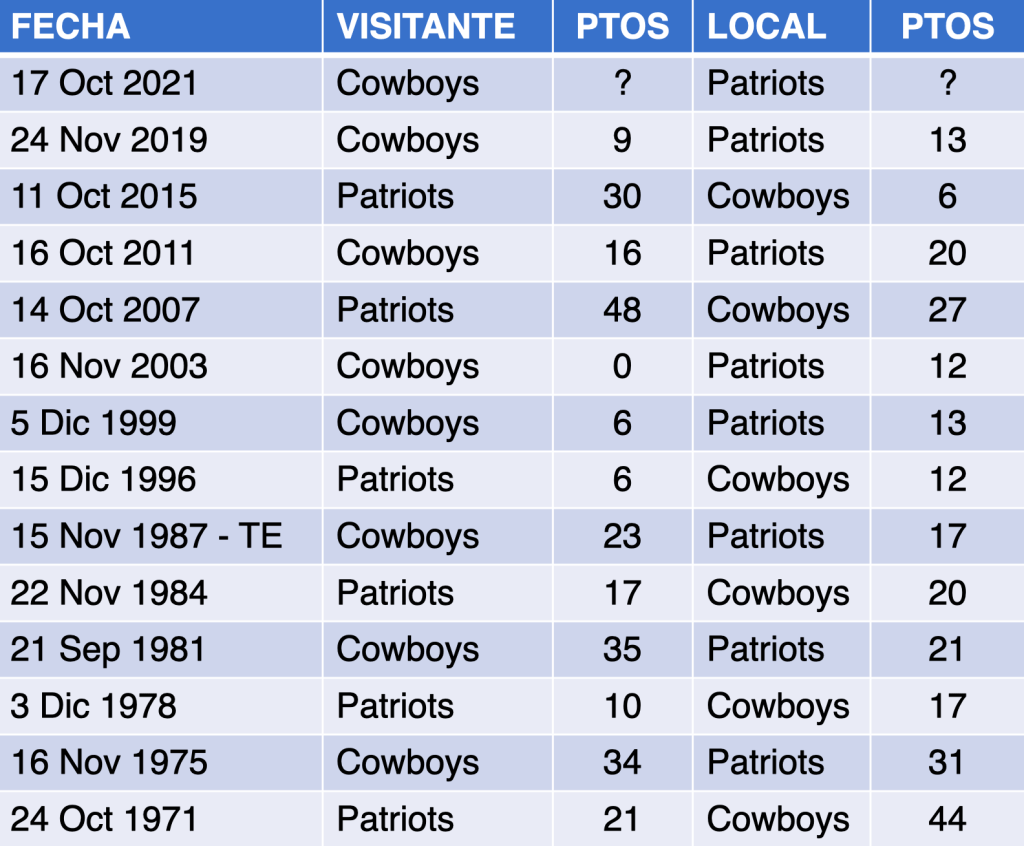1024x846 pixels.
Task: Click the visitor score 48 cell
Action: point(622,310)
